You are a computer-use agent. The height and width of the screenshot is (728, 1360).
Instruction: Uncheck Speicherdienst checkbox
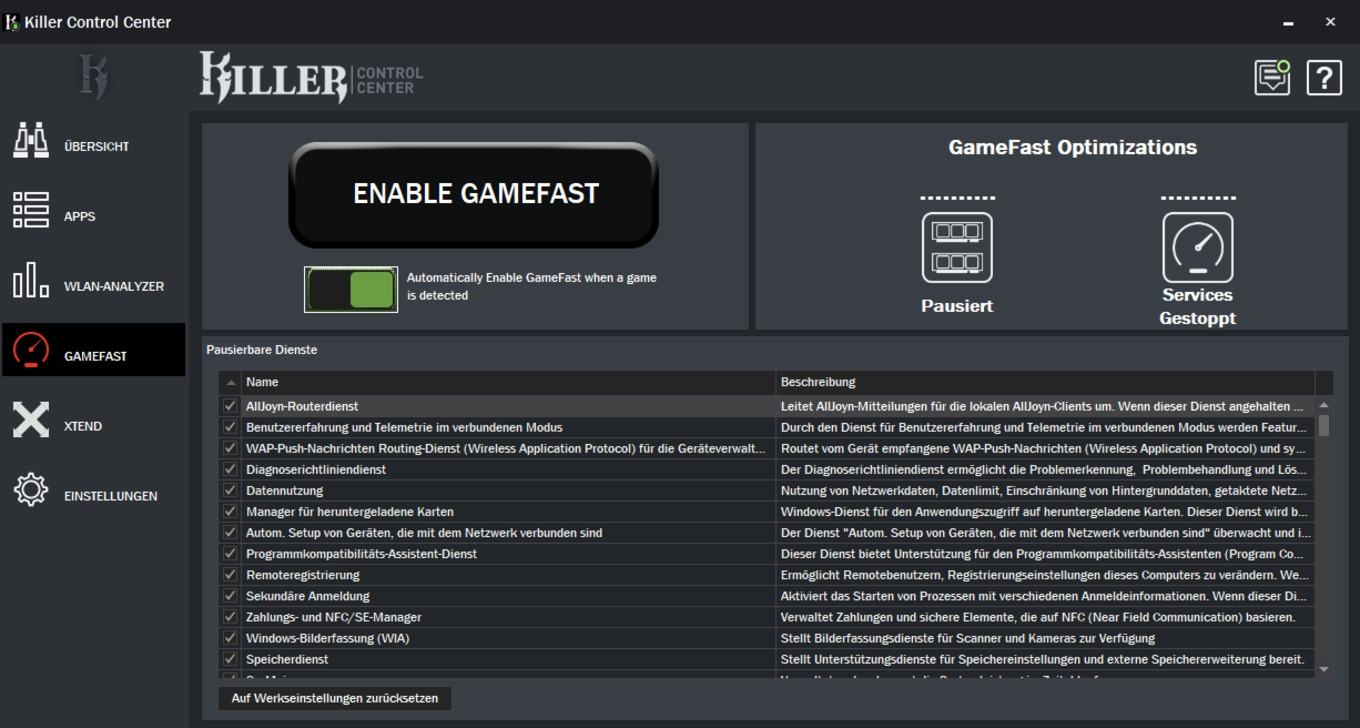230,659
